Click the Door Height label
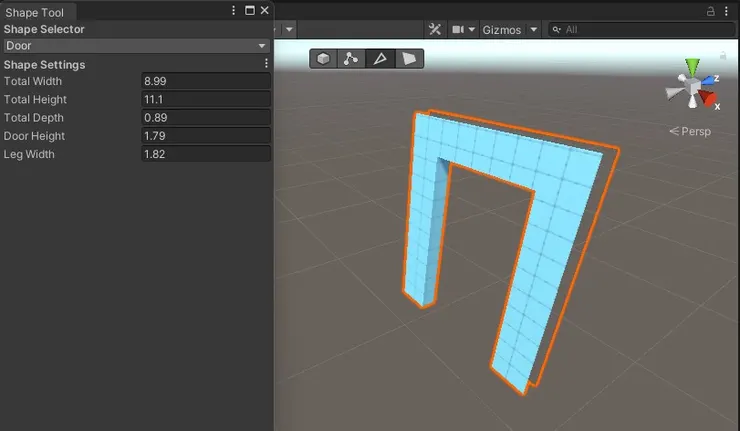 tap(34, 136)
